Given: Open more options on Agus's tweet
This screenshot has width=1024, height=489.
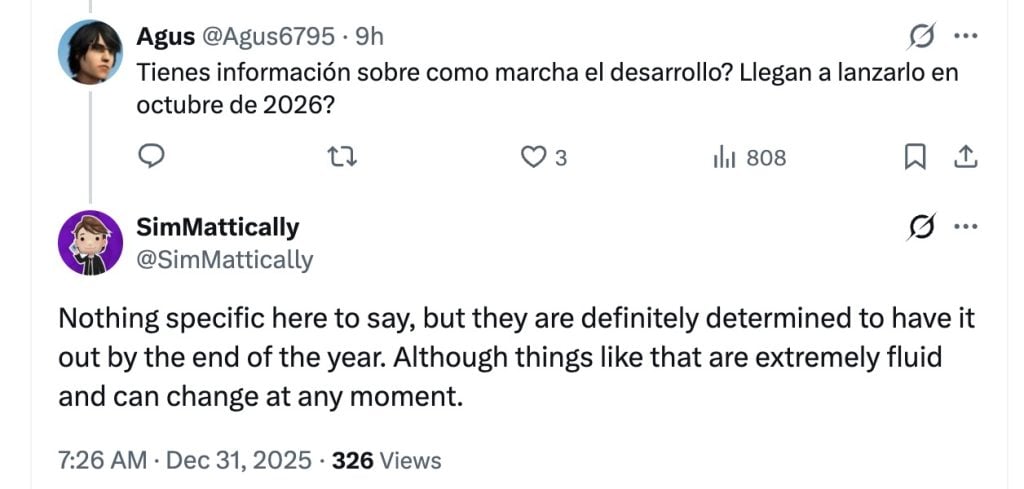Looking at the screenshot, I should tap(965, 37).
